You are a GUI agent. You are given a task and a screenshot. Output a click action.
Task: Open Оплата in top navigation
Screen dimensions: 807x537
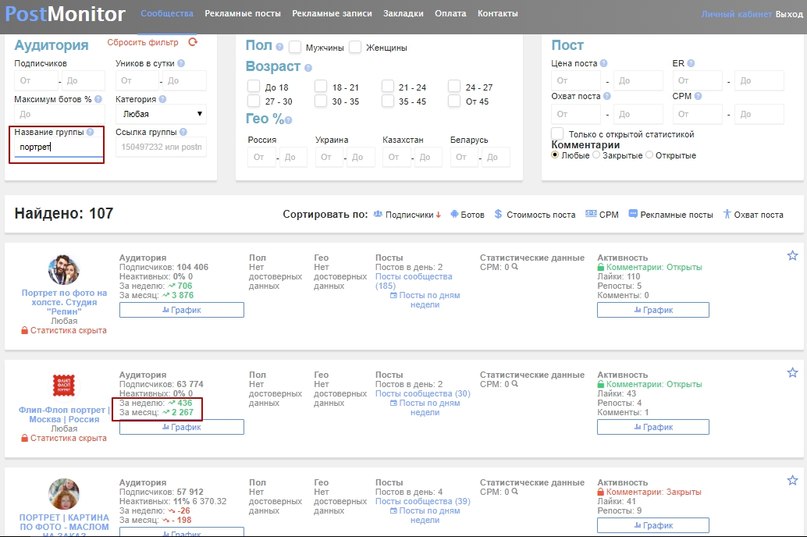(x=450, y=13)
